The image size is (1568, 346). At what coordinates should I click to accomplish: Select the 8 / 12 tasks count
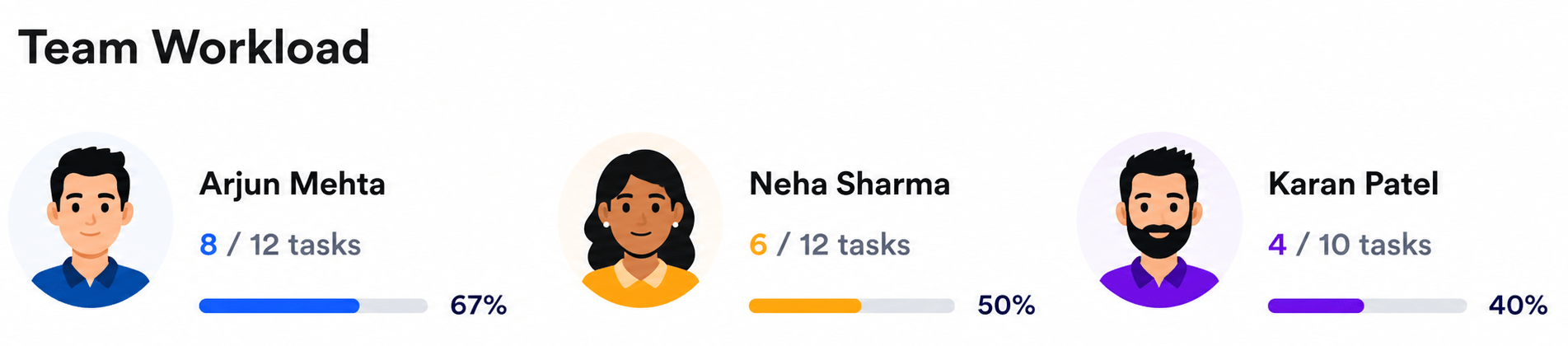280,245
